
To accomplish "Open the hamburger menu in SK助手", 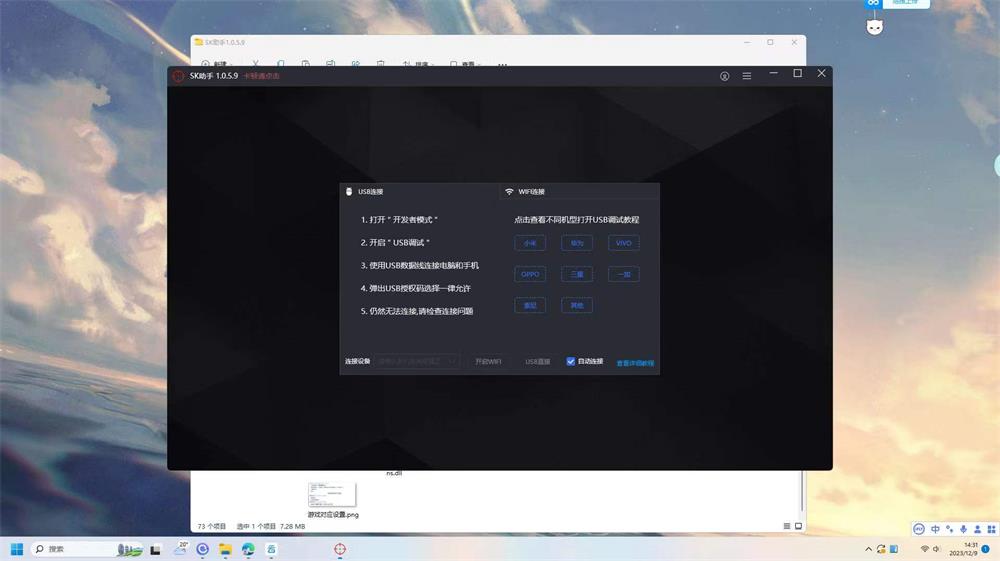I will click(747, 76).
